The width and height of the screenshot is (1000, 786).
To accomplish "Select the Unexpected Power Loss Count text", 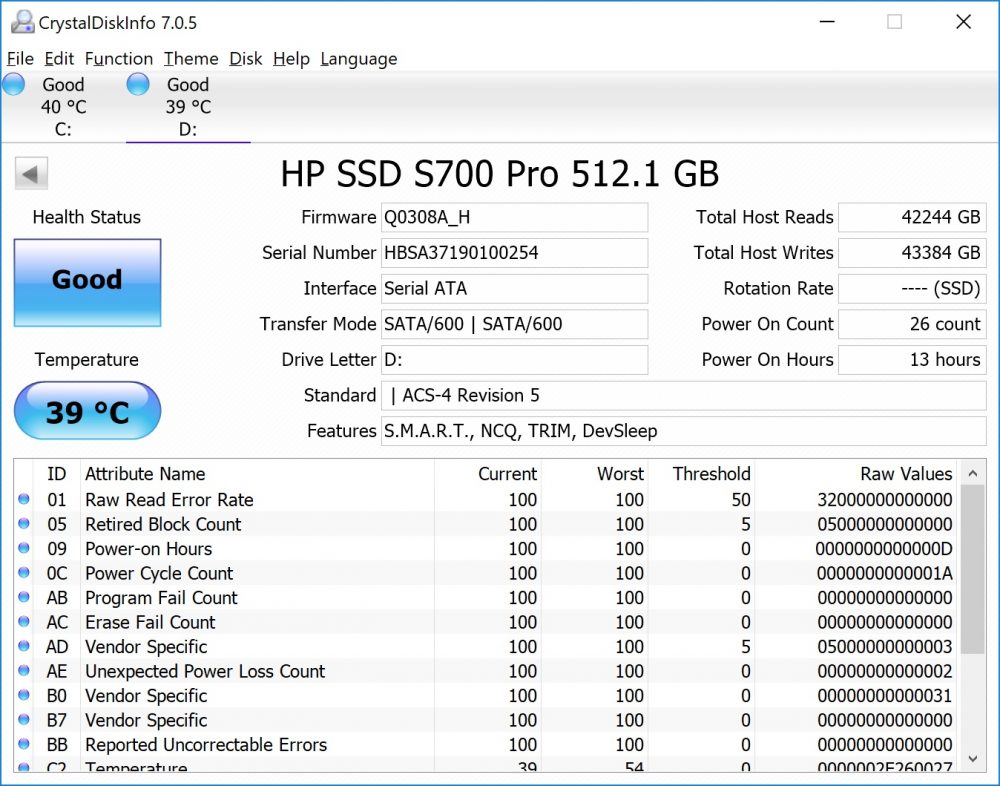I will (x=205, y=671).
